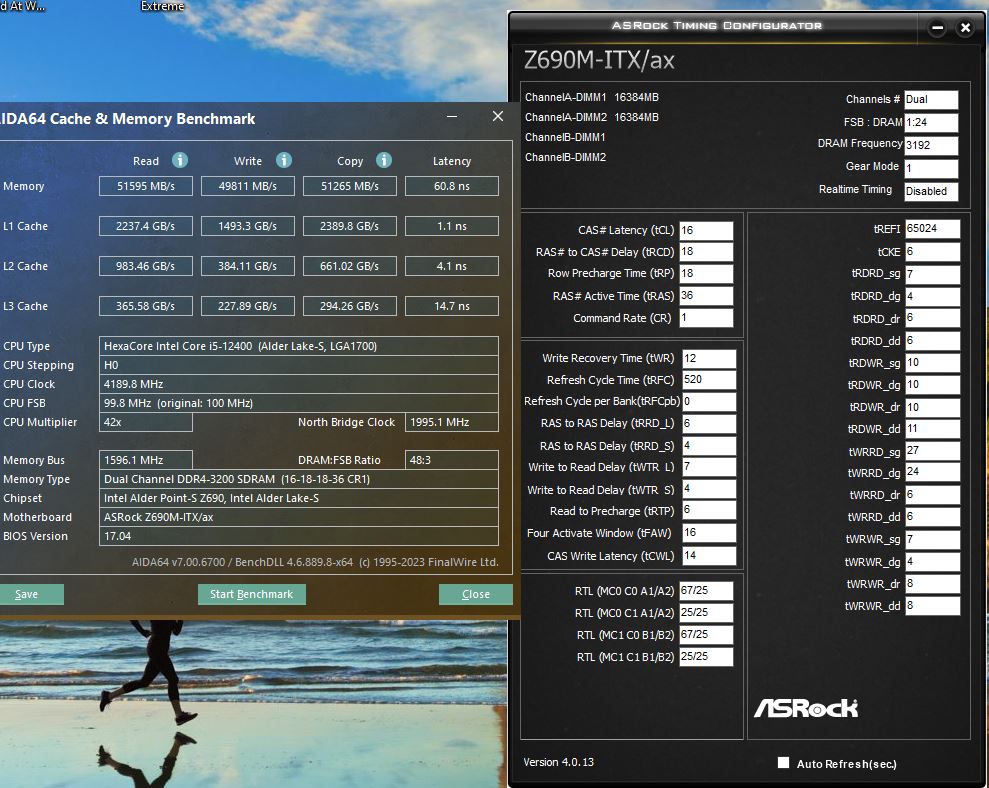
Task: Click L3 Cache Copy value 294.26 GB/s
Action: point(350,306)
